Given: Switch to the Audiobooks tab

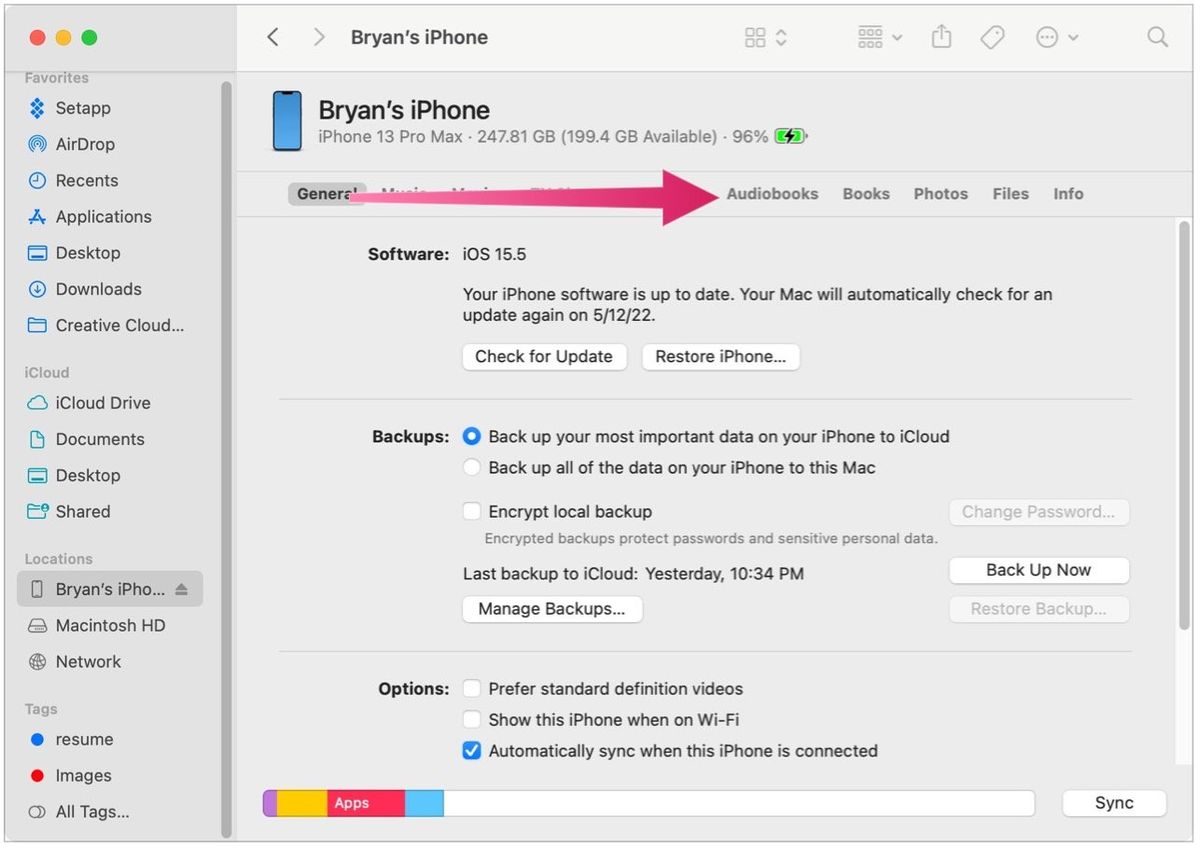Looking at the screenshot, I should 772,193.
